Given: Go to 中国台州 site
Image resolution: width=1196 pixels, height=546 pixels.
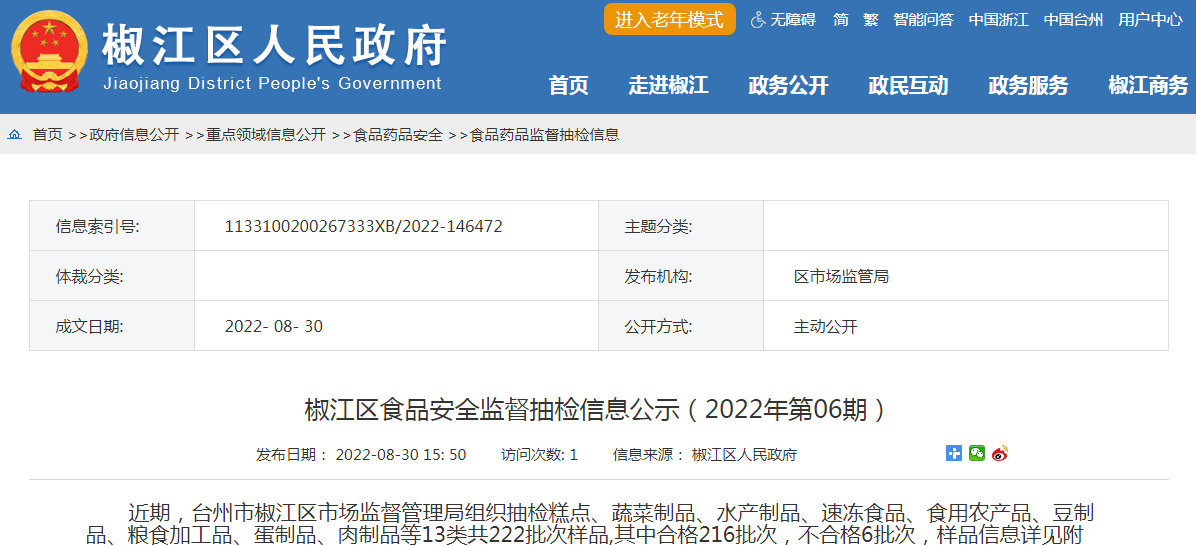Looking at the screenshot, I should pyautogui.click(x=1073, y=21).
